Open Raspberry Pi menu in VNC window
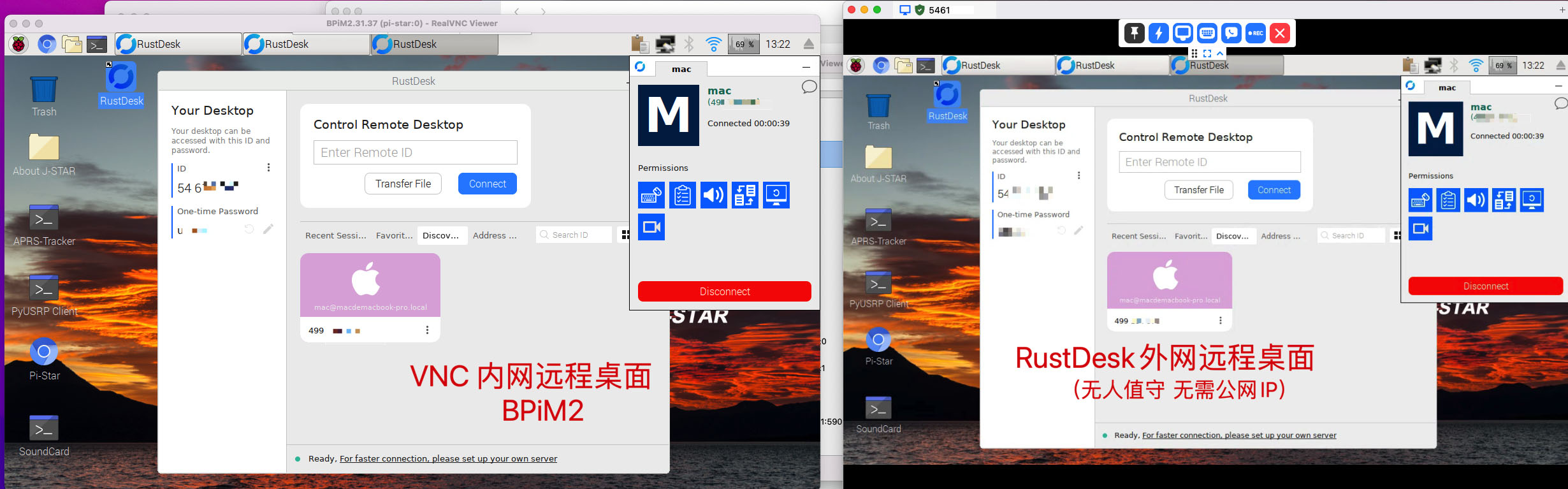This screenshot has width=1568, height=489. tap(18, 44)
